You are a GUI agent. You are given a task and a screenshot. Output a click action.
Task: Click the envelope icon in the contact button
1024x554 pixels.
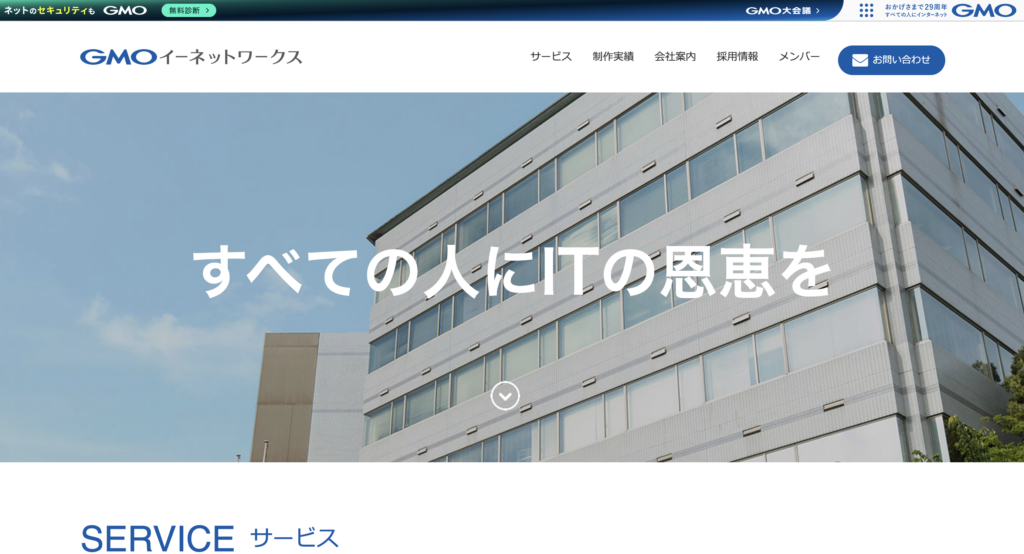pyautogui.click(x=859, y=60)
